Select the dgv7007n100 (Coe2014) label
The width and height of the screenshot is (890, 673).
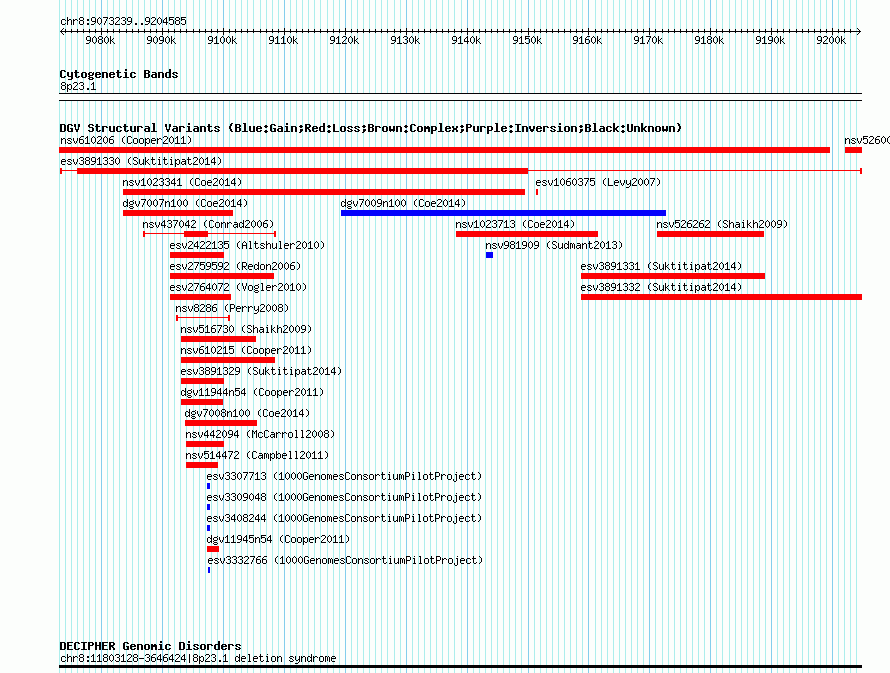tap(185, 203)
